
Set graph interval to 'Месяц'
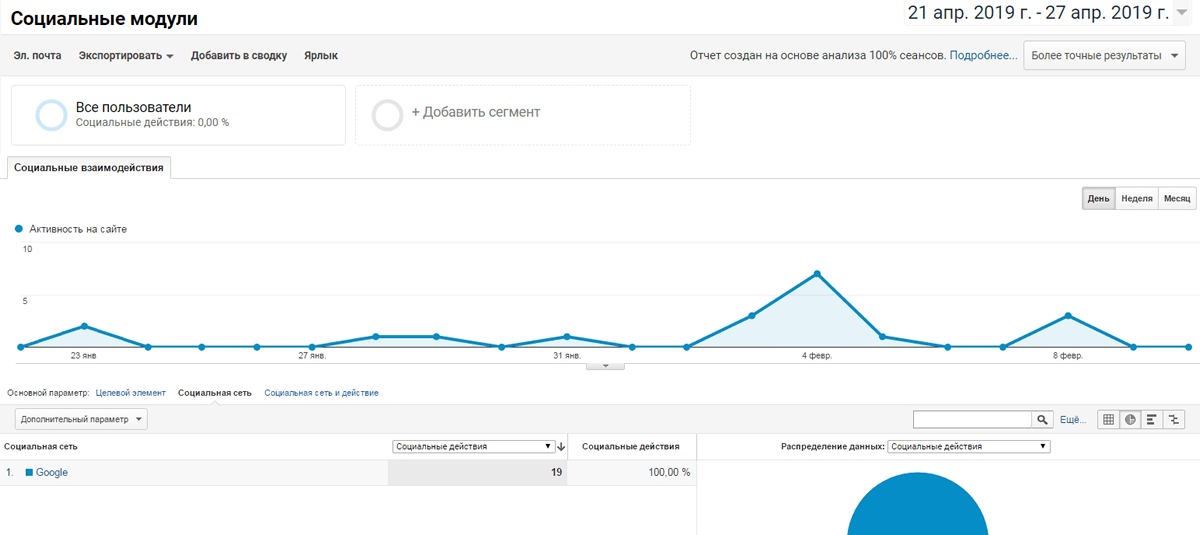(1177, 198)
